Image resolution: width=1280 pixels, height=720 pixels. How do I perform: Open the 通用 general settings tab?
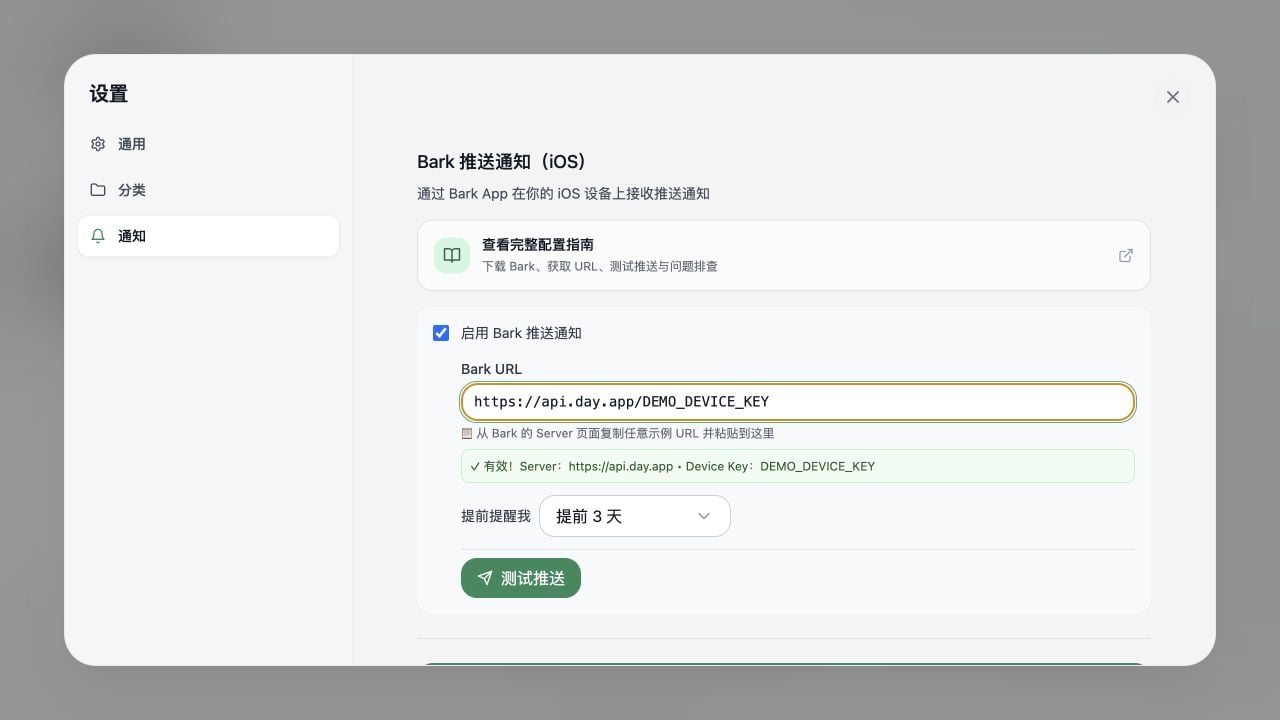click(x=208, y=144)
